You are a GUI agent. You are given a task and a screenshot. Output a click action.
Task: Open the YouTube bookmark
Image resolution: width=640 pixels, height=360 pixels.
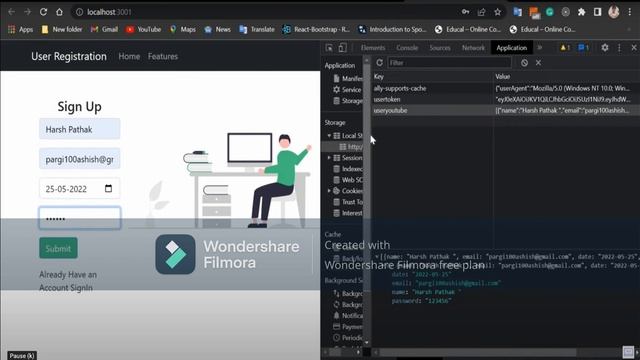click(x=144, y=29)
